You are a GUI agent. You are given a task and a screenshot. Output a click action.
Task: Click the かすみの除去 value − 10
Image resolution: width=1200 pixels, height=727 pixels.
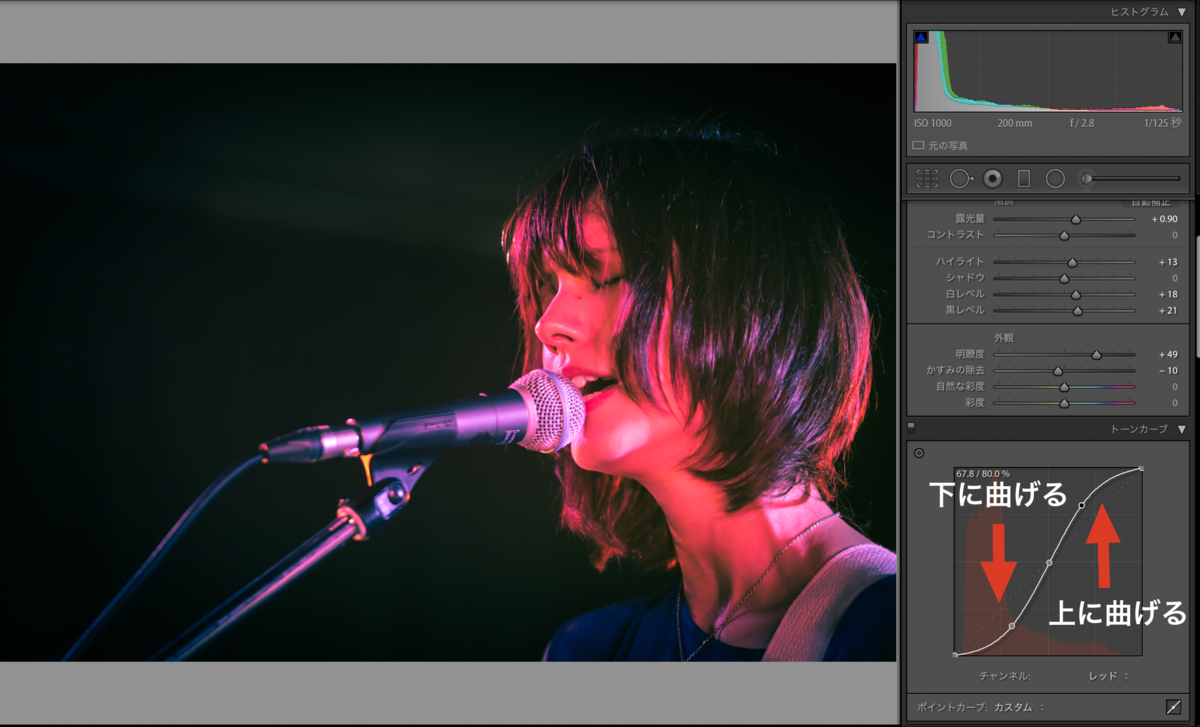point(1168,370)
